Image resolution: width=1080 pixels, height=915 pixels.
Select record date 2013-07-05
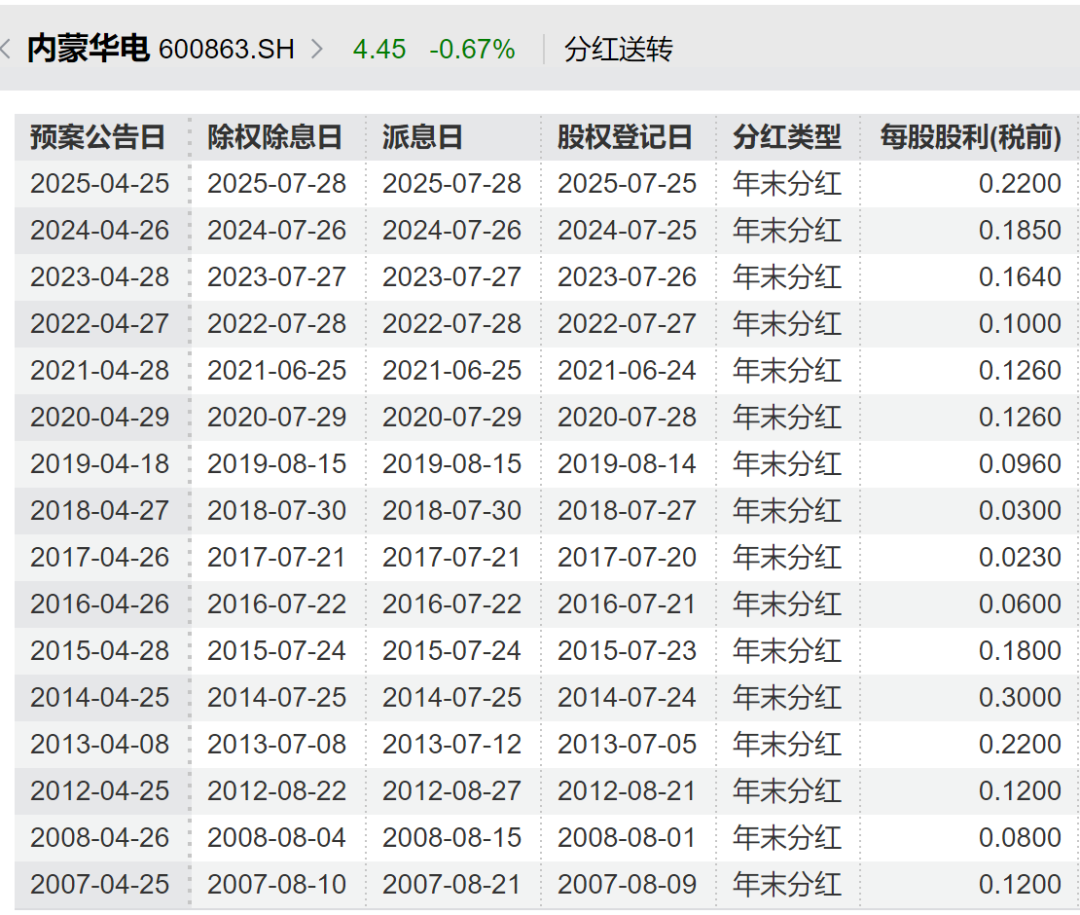(x=627, y=745)
